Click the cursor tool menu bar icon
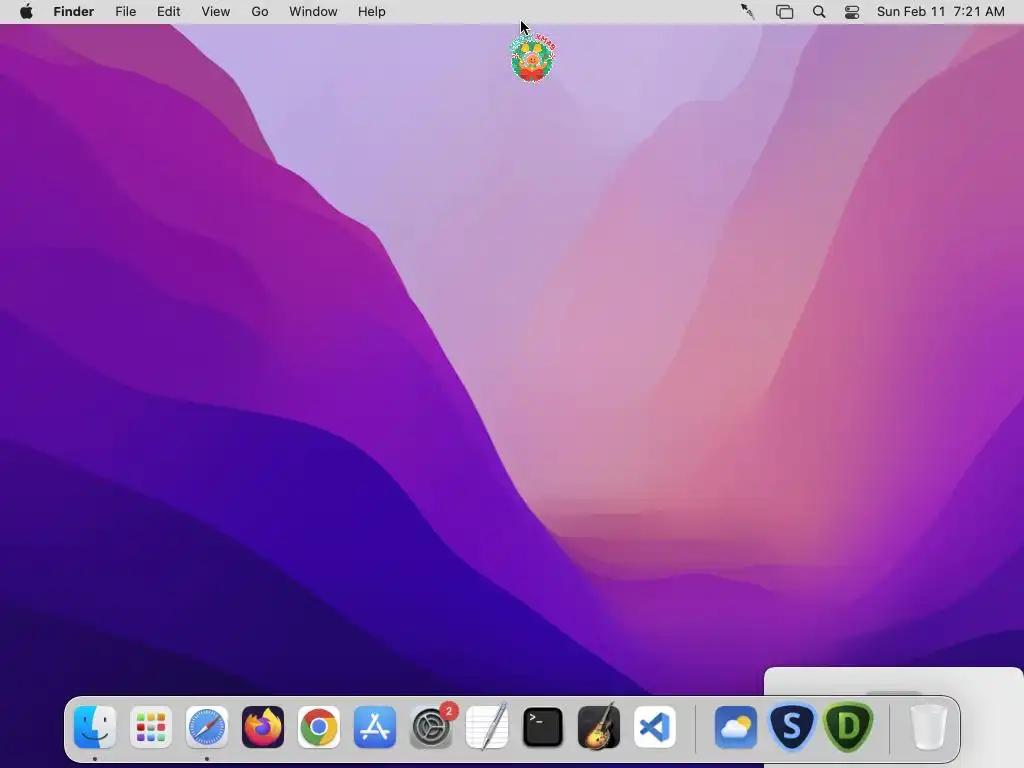This screenshot has width=1024, height=768. 748,12
